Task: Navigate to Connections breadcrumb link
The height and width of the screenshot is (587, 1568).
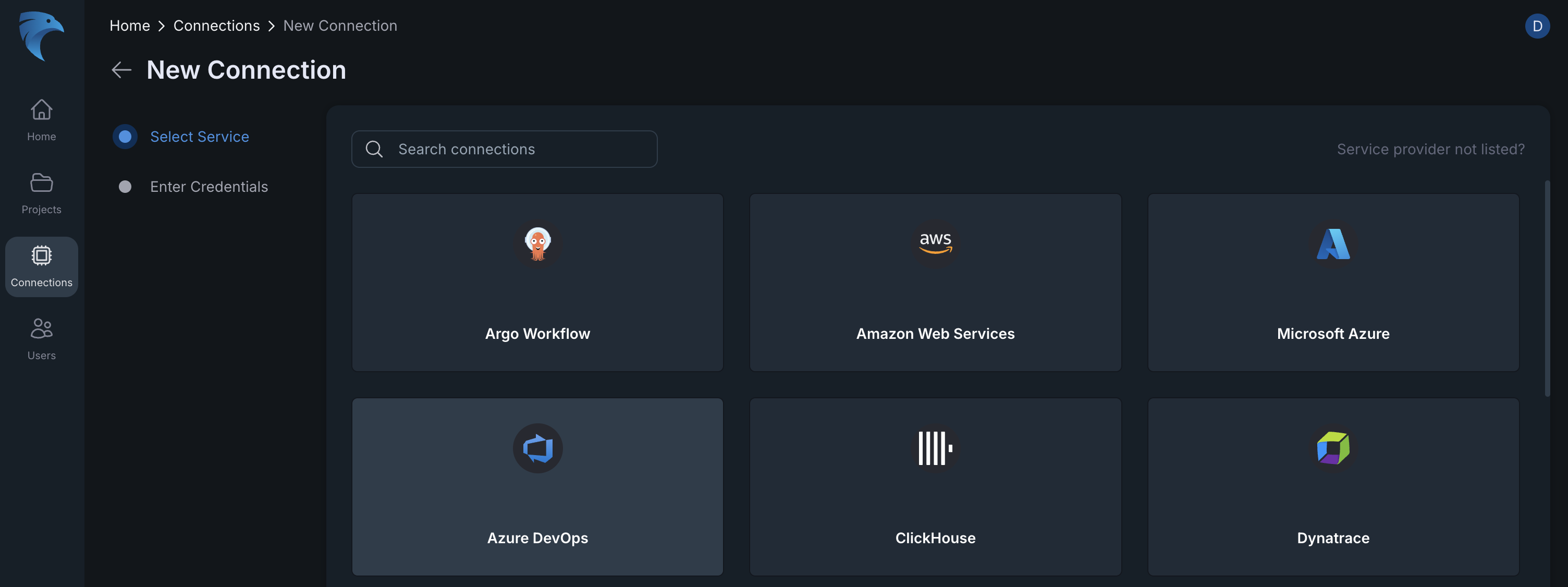Action: (x=216, y=26)
